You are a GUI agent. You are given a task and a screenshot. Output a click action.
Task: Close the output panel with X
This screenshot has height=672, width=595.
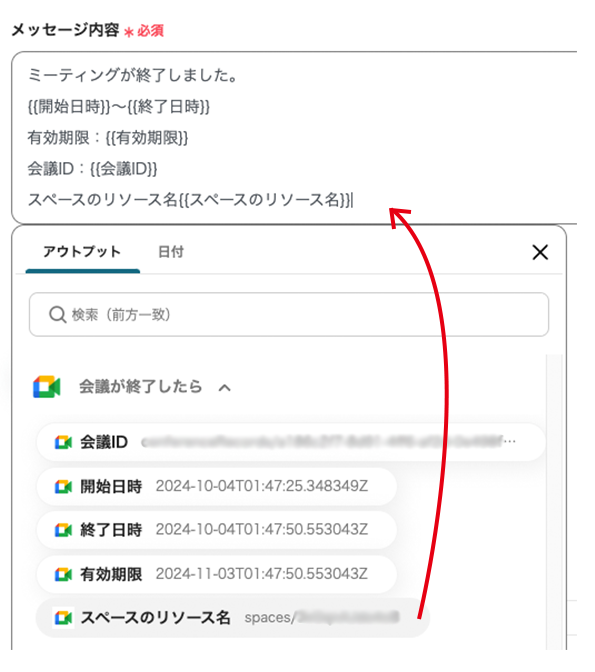pyautogui.click(x=540, y=252)
